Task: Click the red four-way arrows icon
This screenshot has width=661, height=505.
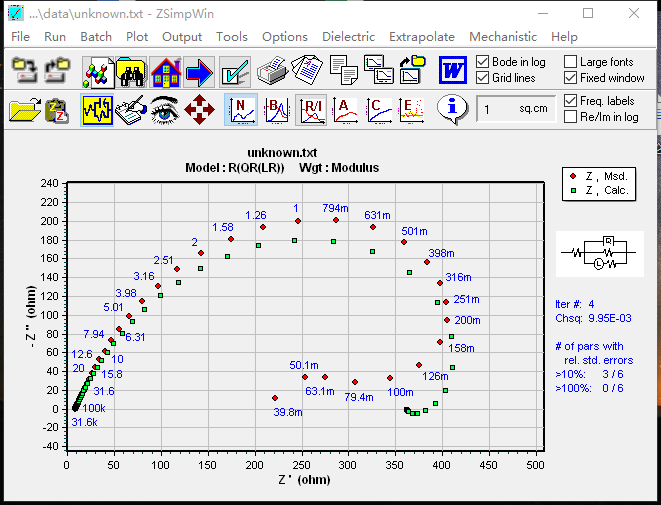Action: [x=201, y=109]
